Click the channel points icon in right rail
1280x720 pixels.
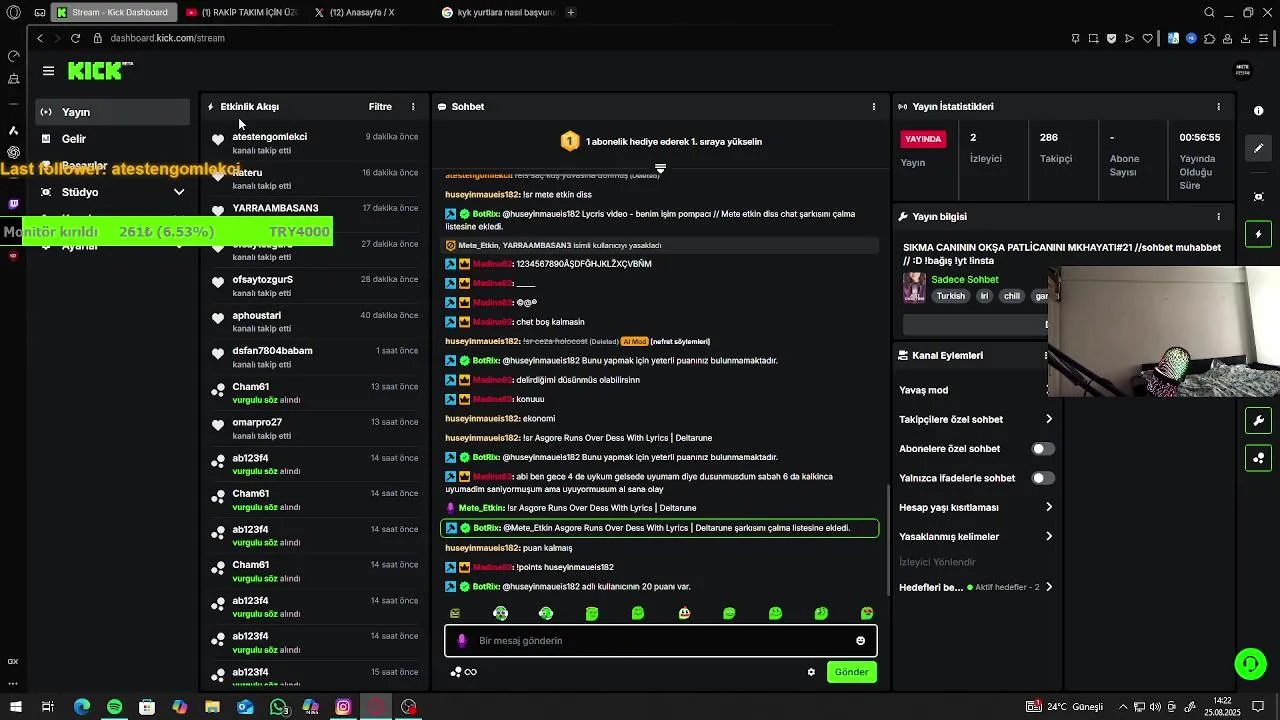pyautogui.click(x=1259, y=458)
